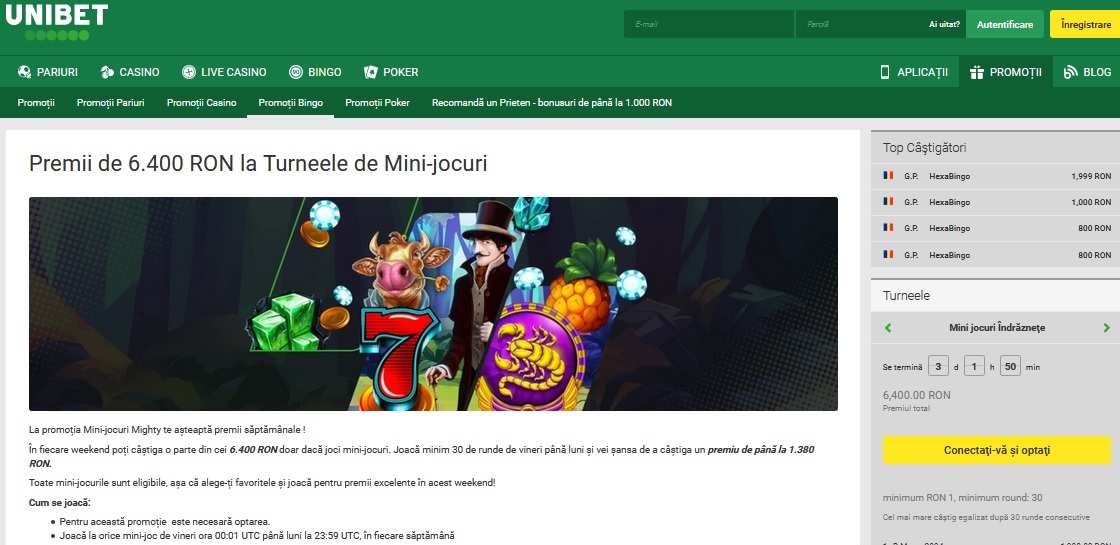Viewport: 1120px width, 545px height.
Task: Click the Live Casino roulette icon
Action: [189, 72]
